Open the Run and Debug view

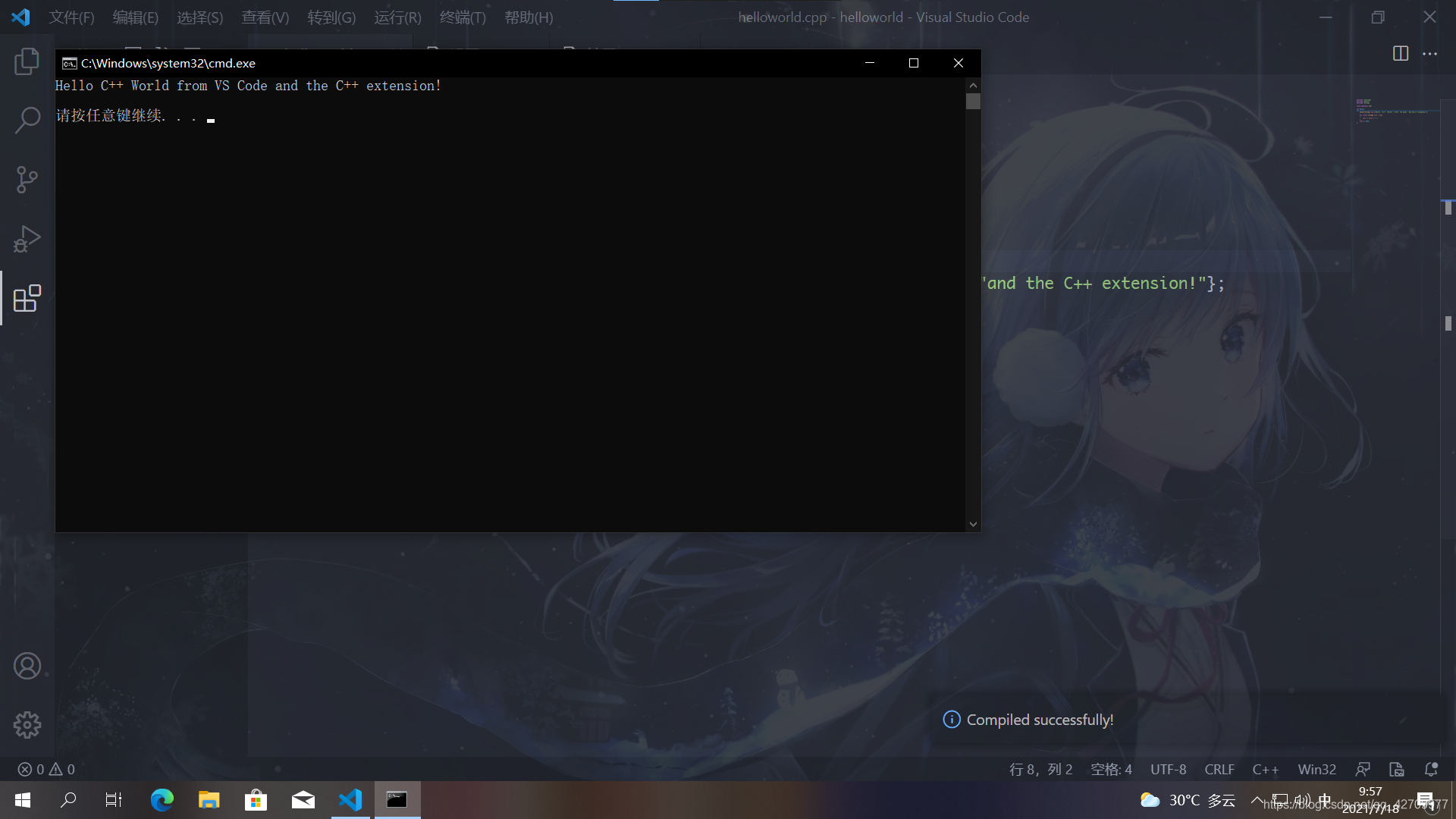pos(27,239)
